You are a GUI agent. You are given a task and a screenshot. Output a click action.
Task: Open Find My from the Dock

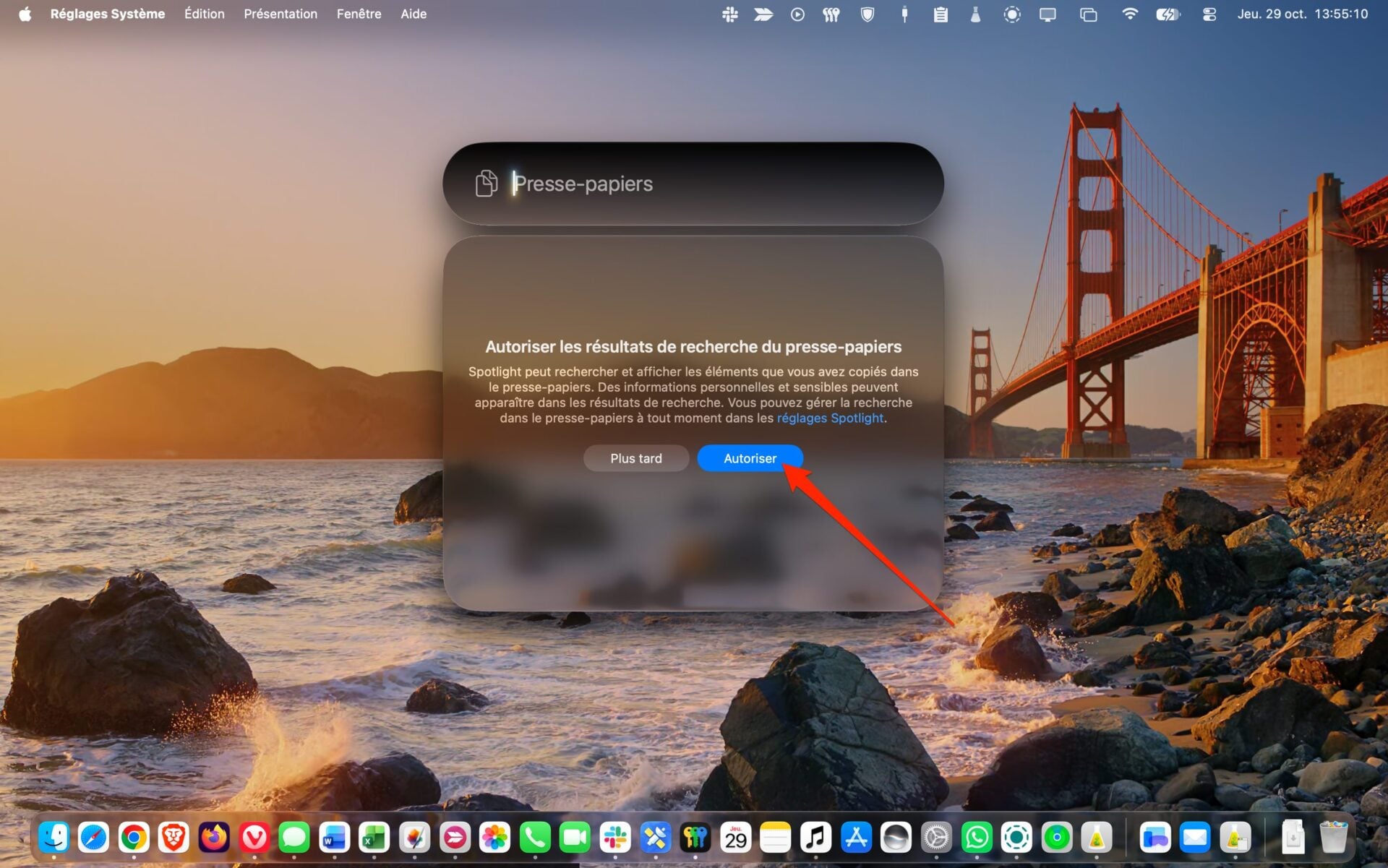click(x=1057, y=838)
